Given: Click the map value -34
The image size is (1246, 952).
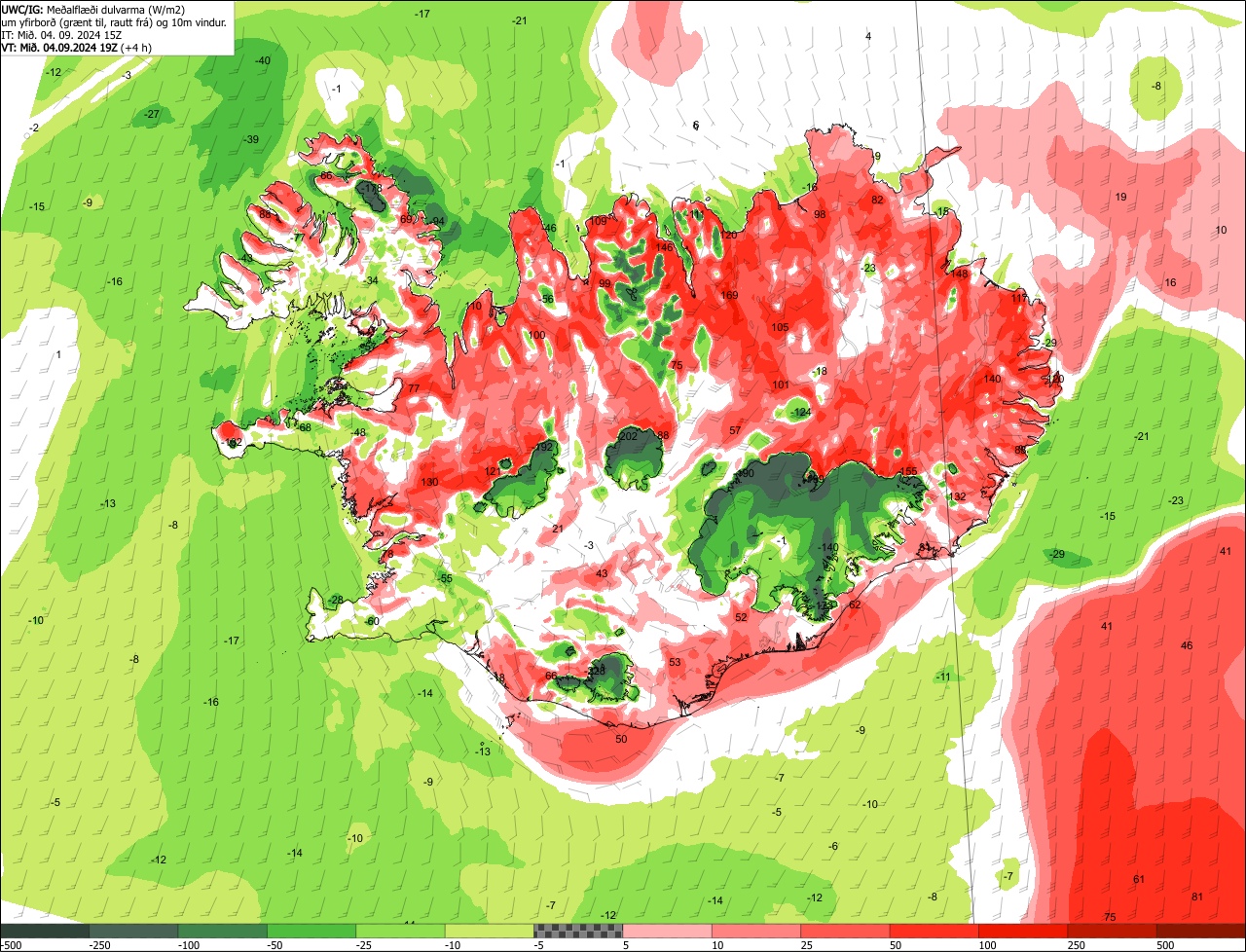Looking at the screenshot, I should 370,280.
